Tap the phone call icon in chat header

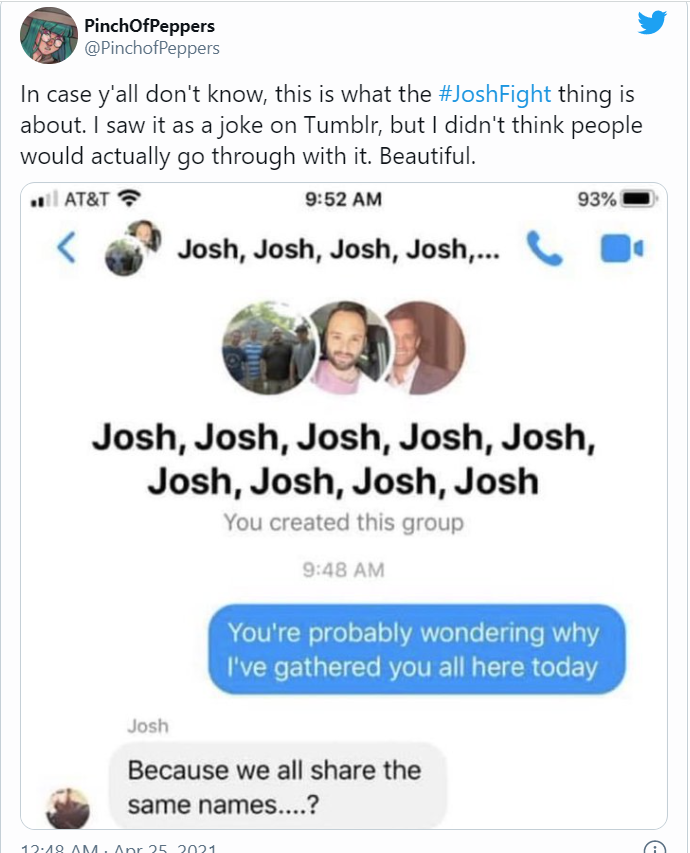[545, 250]
